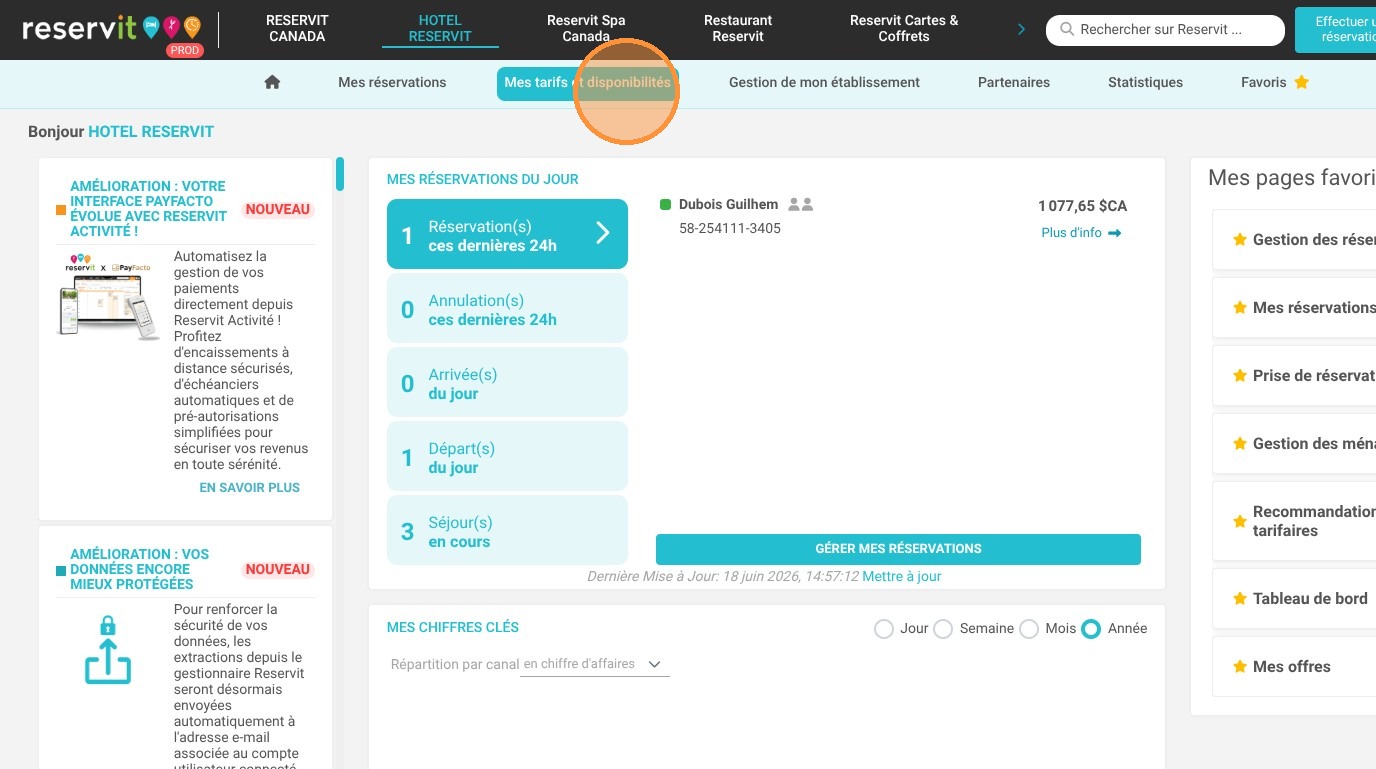Click star icon of Recommandation tarifaires favorite
The width and height of the screenshot is (1376, 769).
[1240, 521]
